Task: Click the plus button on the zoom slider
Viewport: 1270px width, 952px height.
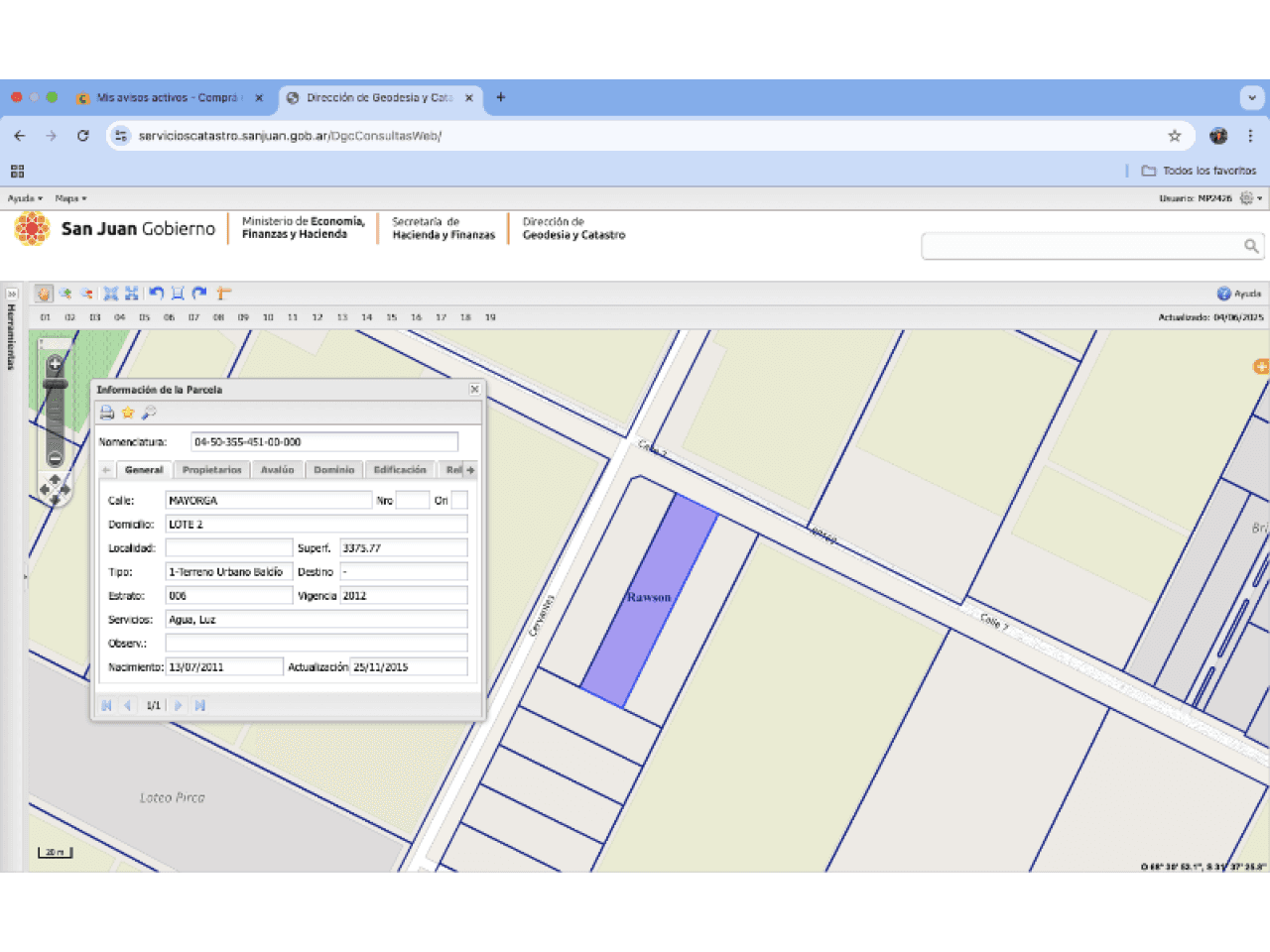Action: coord(56,365)
